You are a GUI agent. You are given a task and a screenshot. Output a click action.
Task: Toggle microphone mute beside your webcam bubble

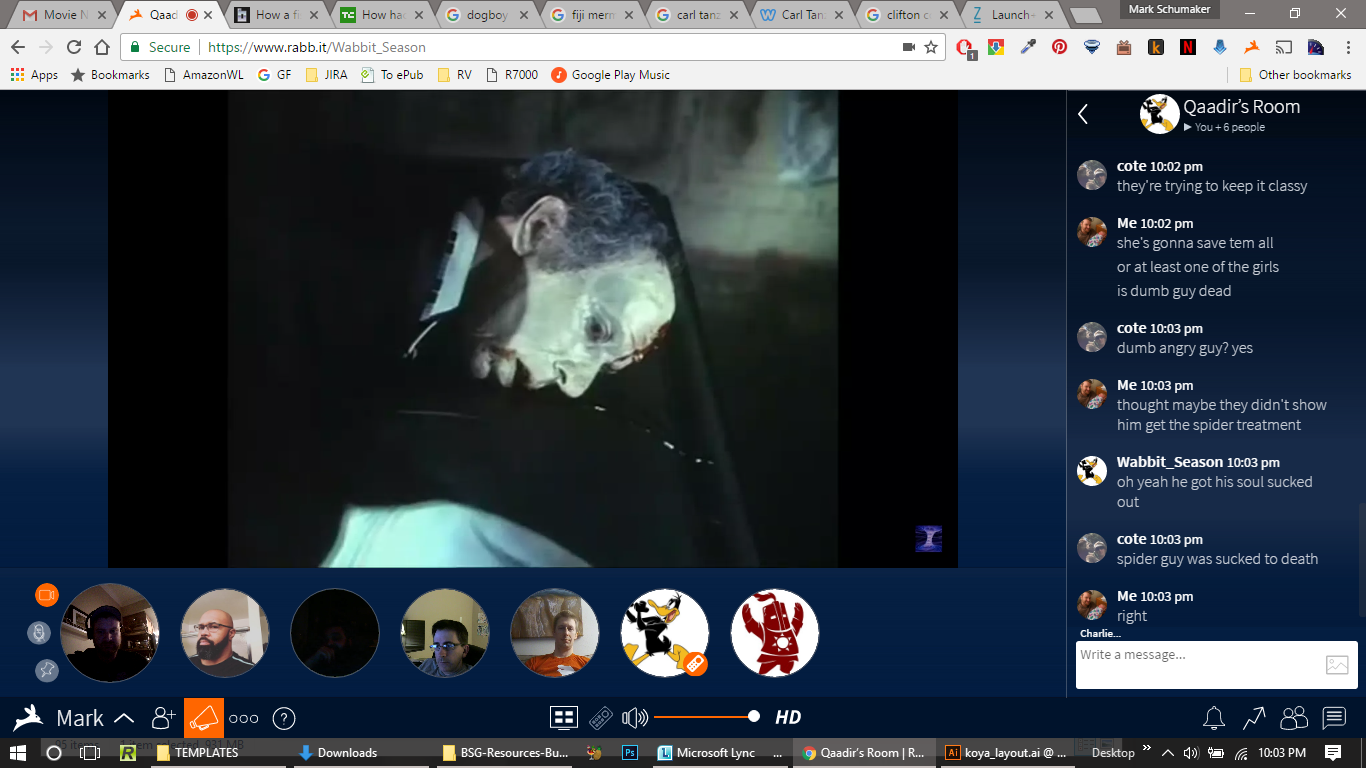click(39, 632)
